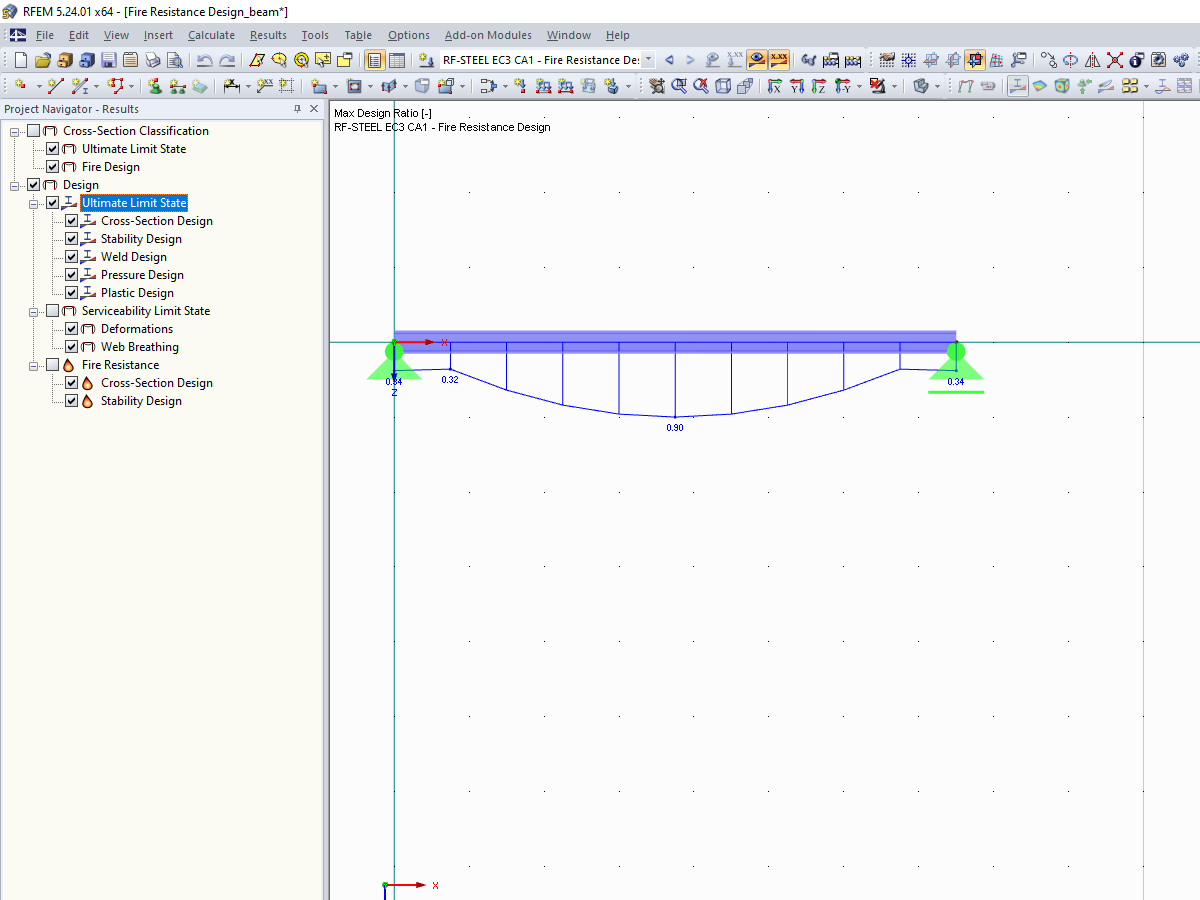Viewport: 1200px width, 900px height.
Task: Click the Printer icon to print graphic
Action: point(152,59)
